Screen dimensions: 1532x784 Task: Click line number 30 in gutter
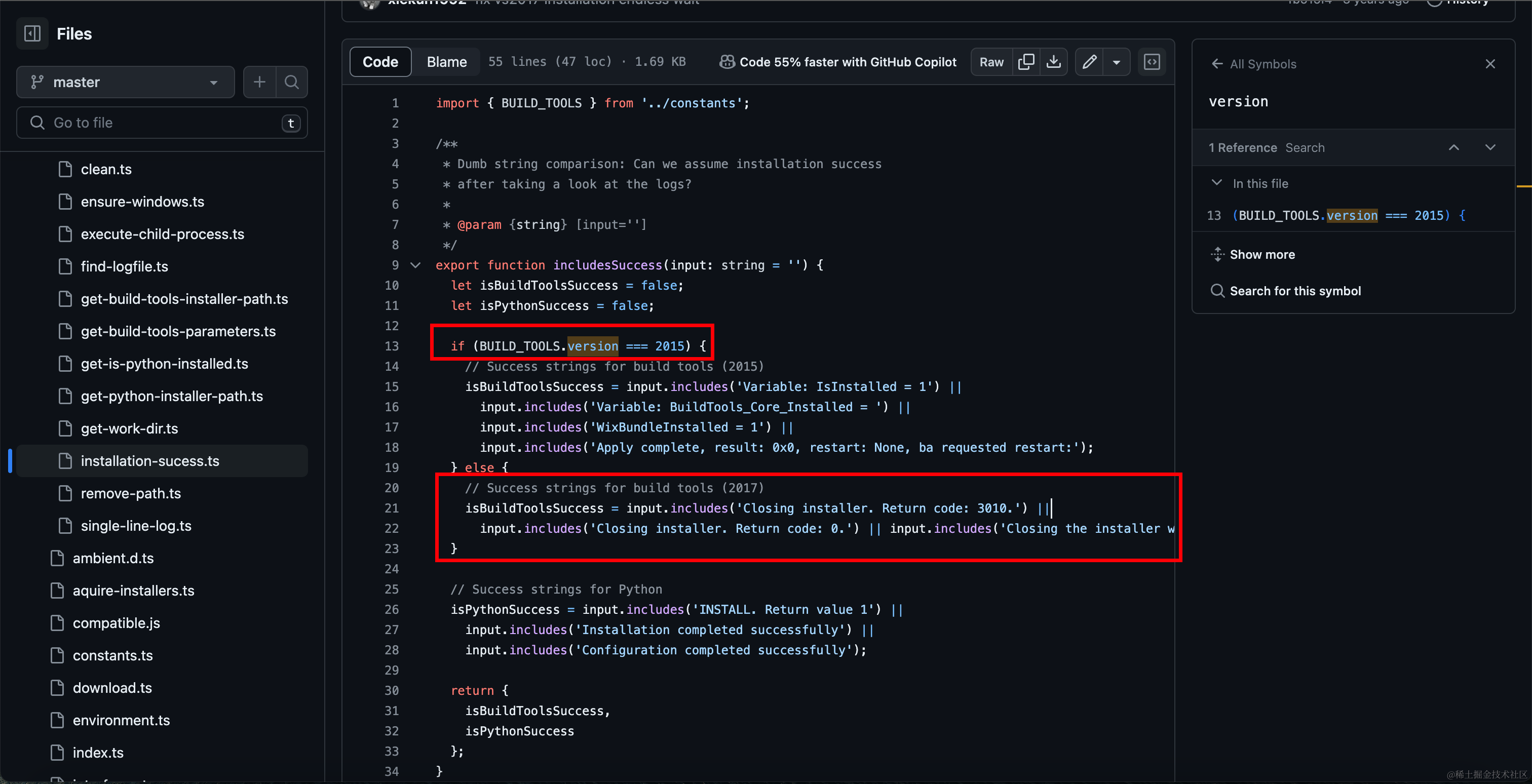391,690
